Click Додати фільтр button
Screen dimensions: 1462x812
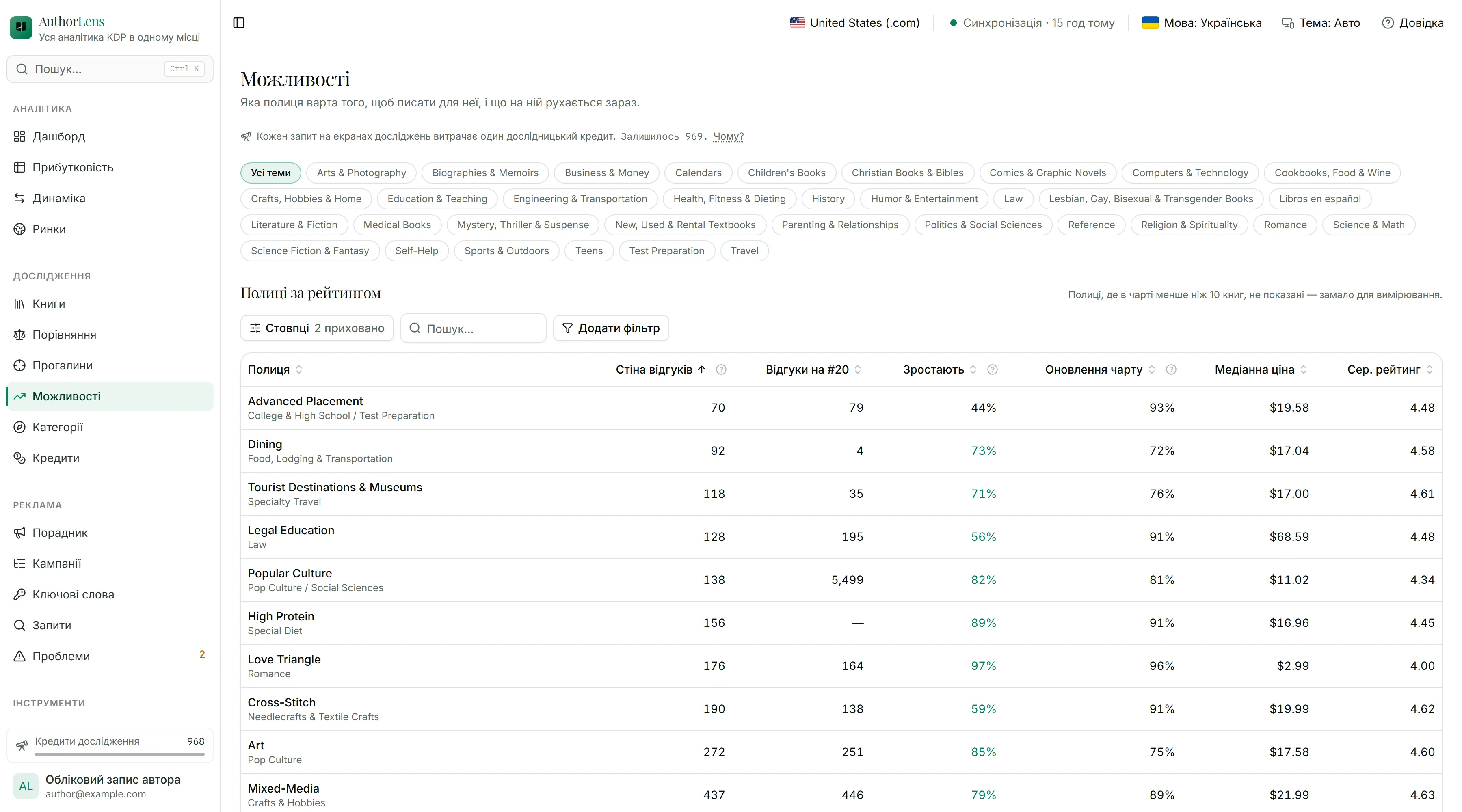click(611, 328)
